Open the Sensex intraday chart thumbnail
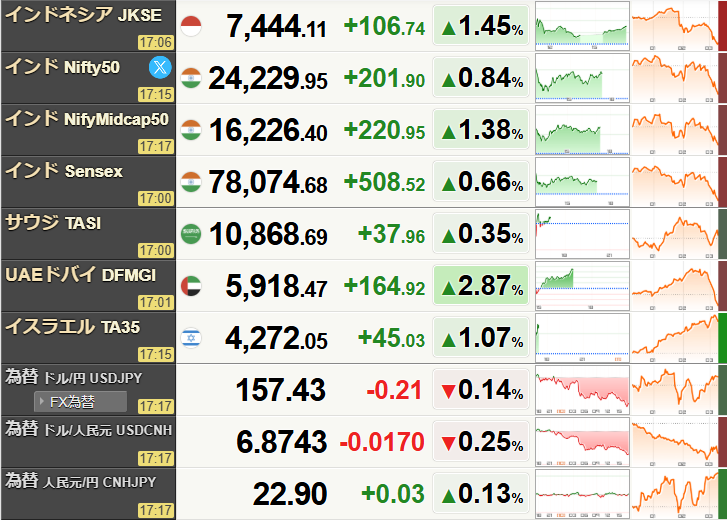 [582, 182]
